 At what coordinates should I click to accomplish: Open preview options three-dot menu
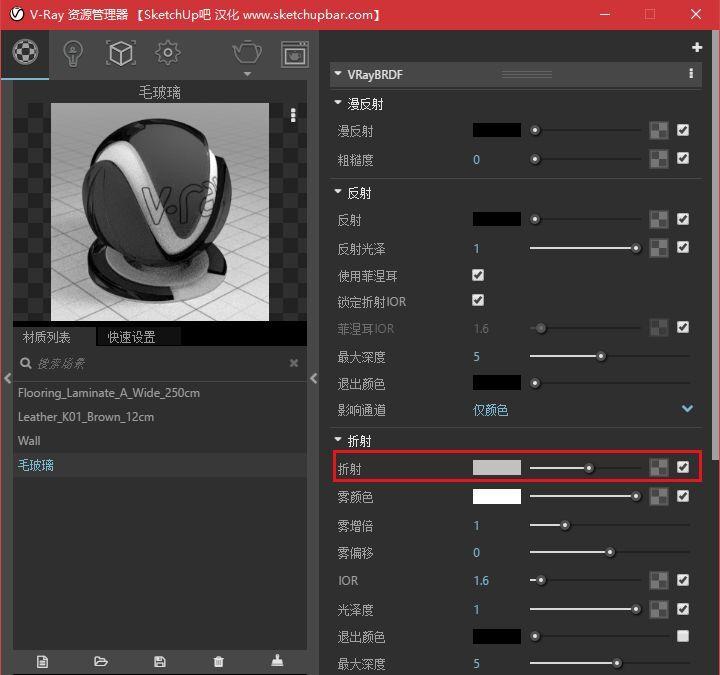point(293,115)
